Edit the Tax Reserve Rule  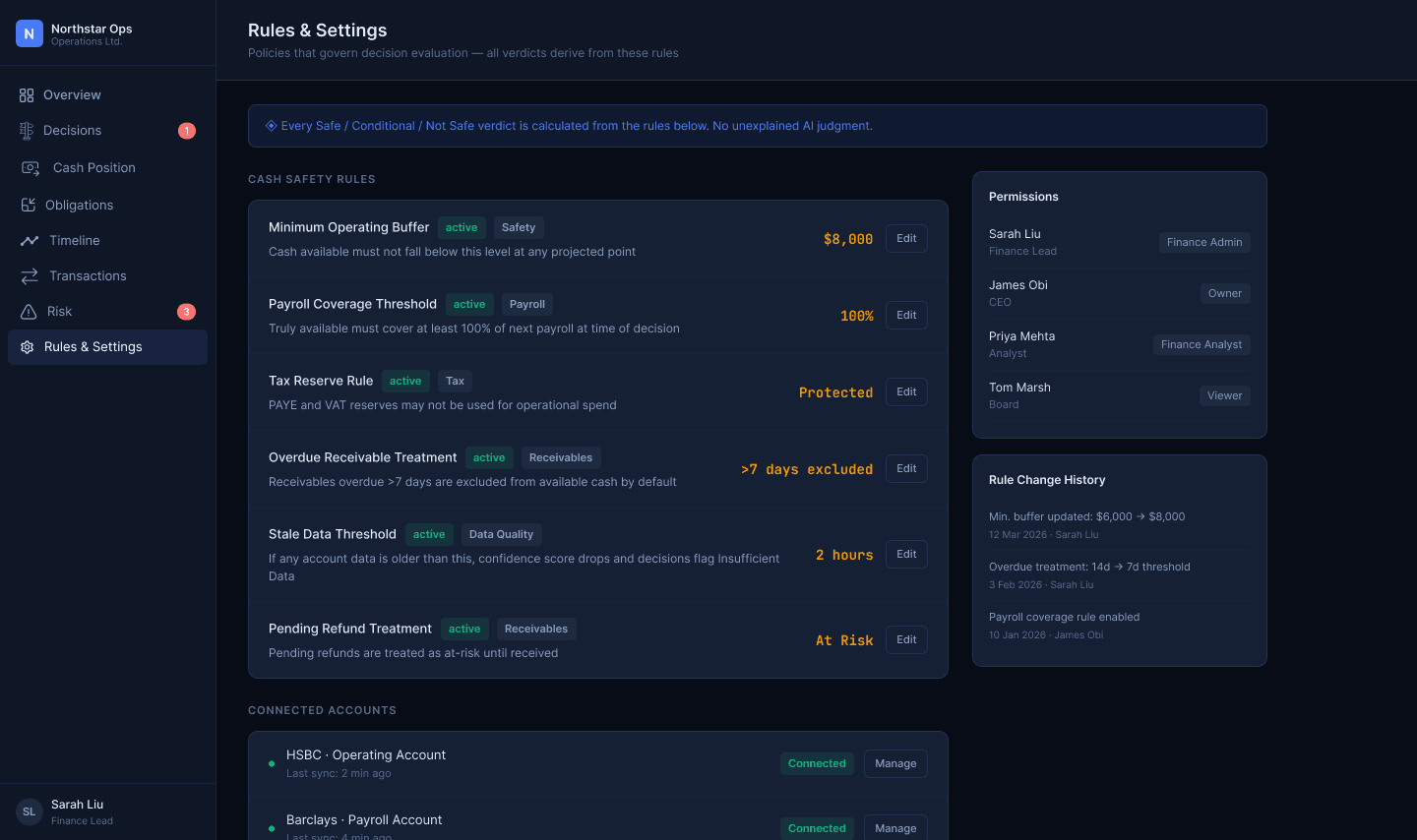[x=906, y=391]
